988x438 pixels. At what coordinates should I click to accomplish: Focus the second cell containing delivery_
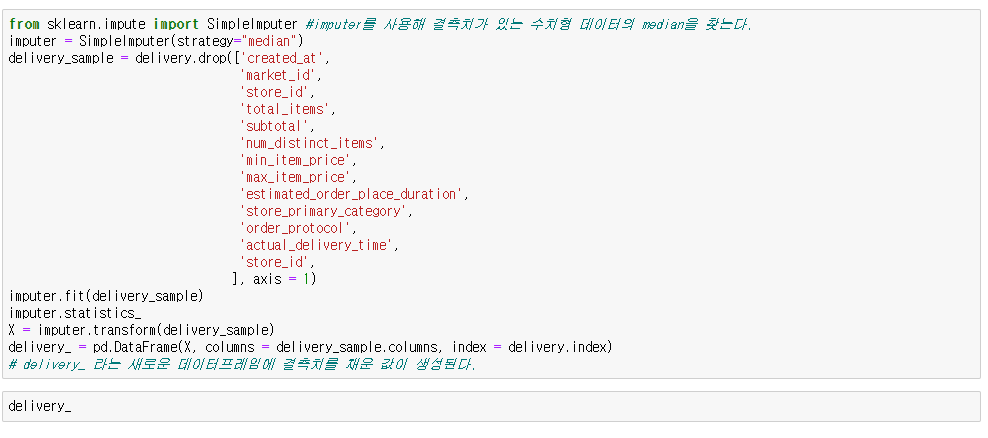[x=491, y=406]
